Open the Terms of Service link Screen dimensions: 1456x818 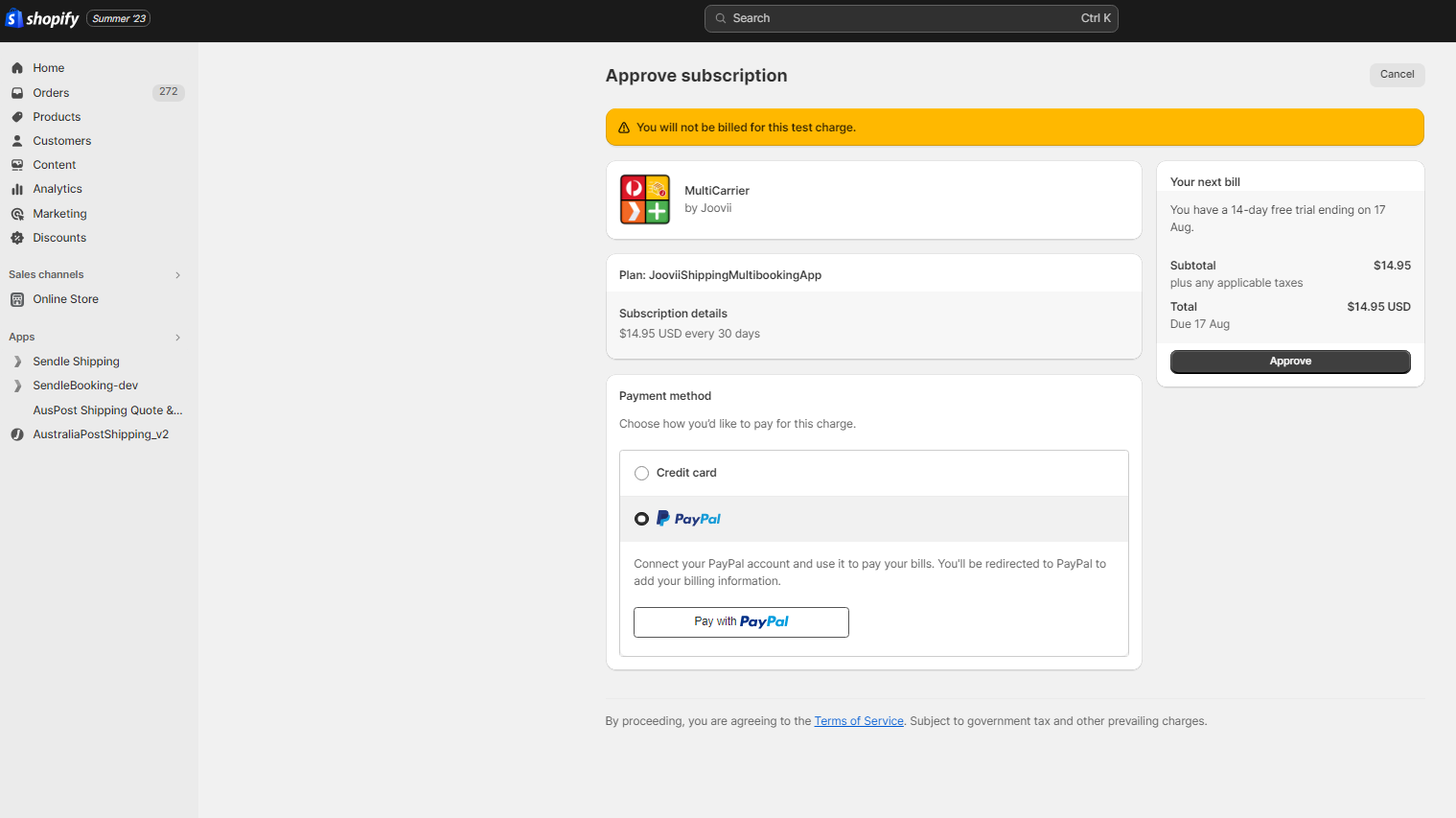tap(858, 720)
